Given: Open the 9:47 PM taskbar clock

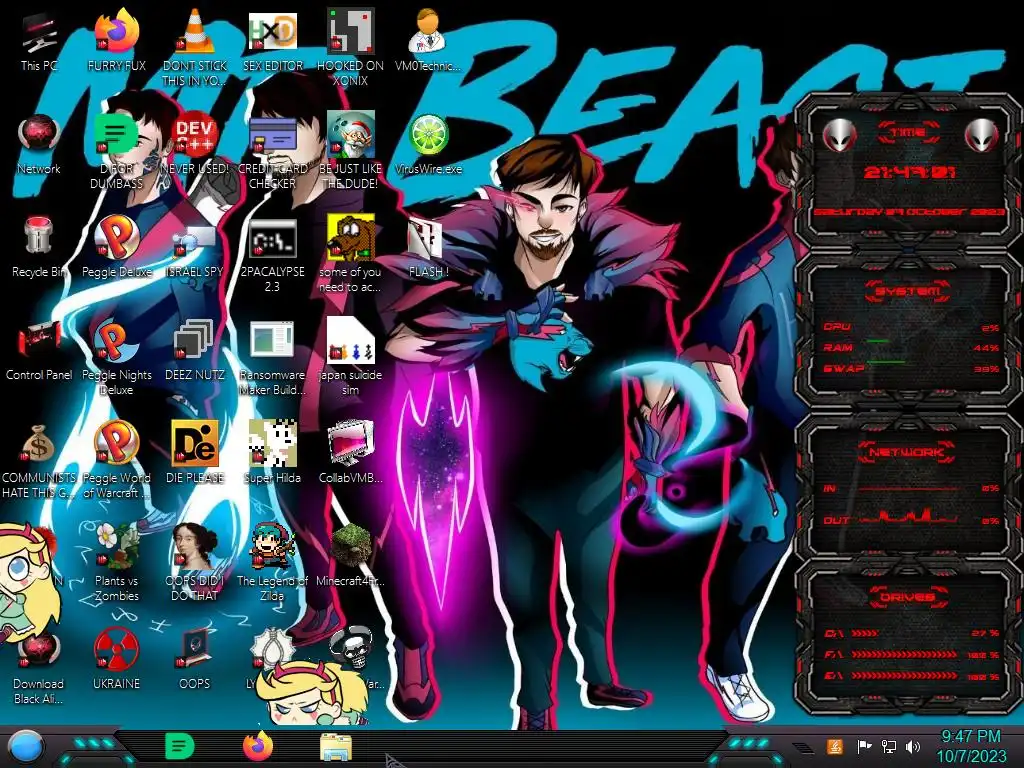Looking at the screenshot, I should point(971,746).
